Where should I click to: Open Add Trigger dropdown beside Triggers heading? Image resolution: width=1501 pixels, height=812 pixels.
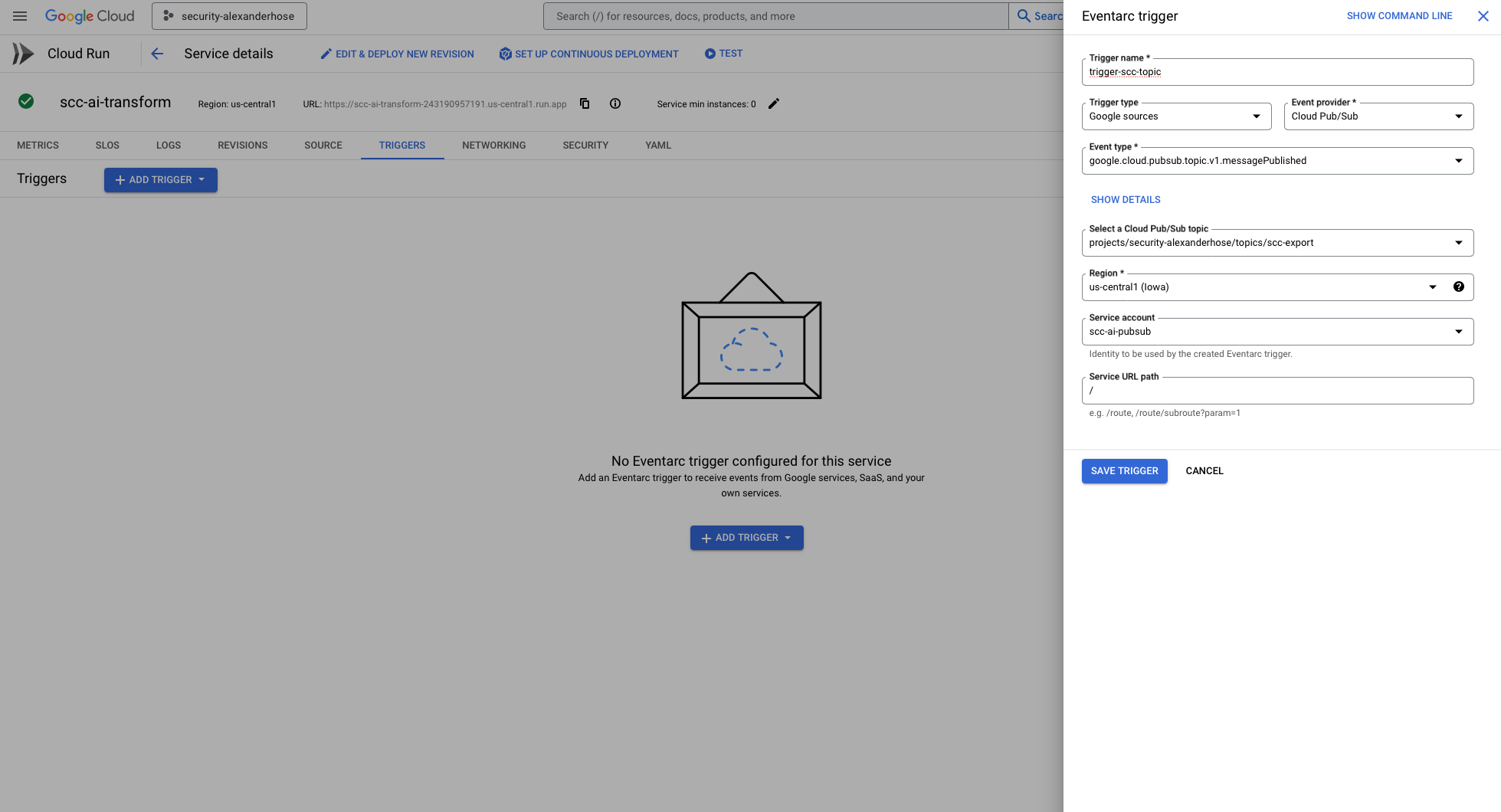(161, 180)
